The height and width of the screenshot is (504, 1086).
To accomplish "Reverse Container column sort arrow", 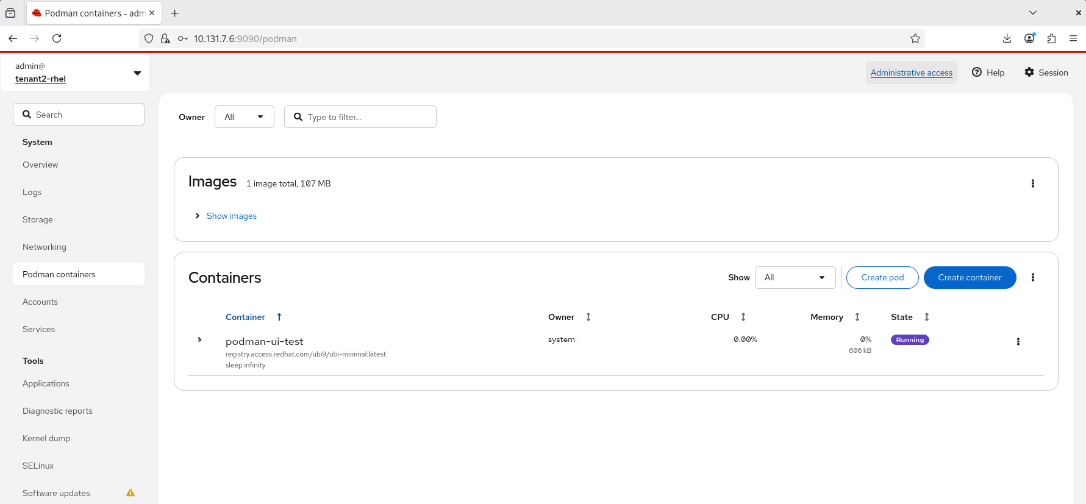I will [x=279, y=317].
